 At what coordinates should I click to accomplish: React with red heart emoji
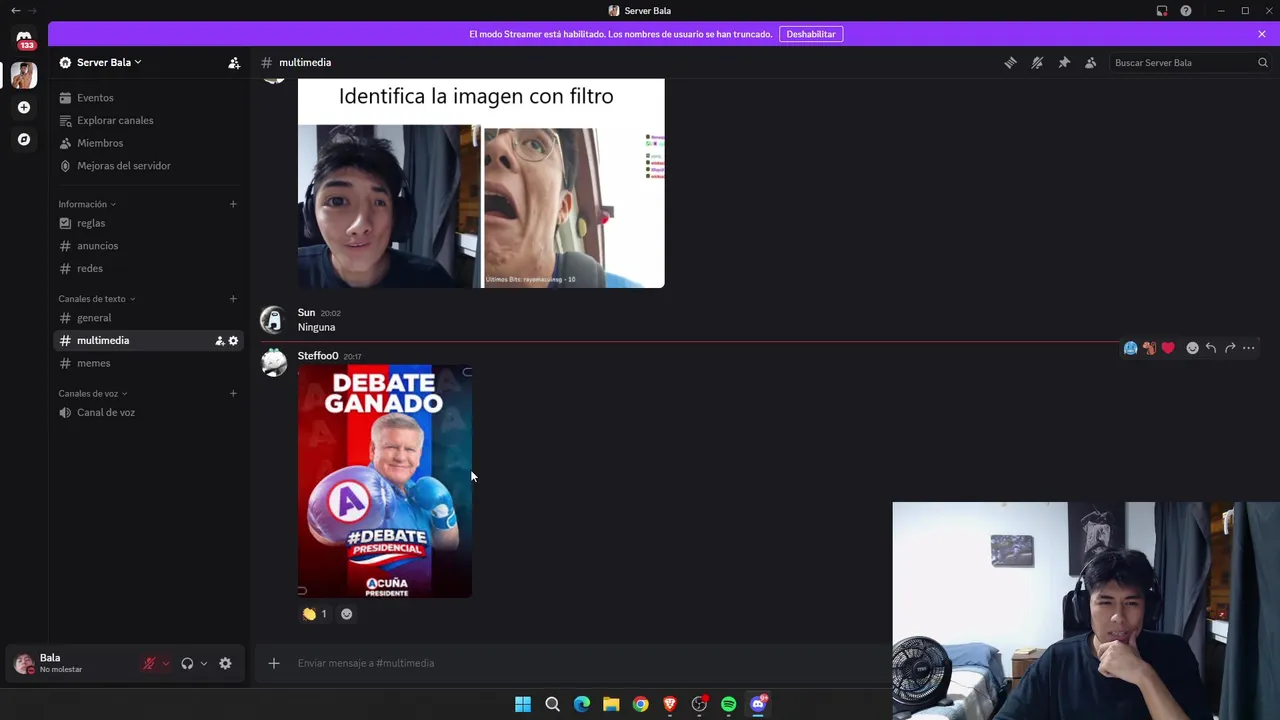pyautogui.click(x=1168, y=348)
